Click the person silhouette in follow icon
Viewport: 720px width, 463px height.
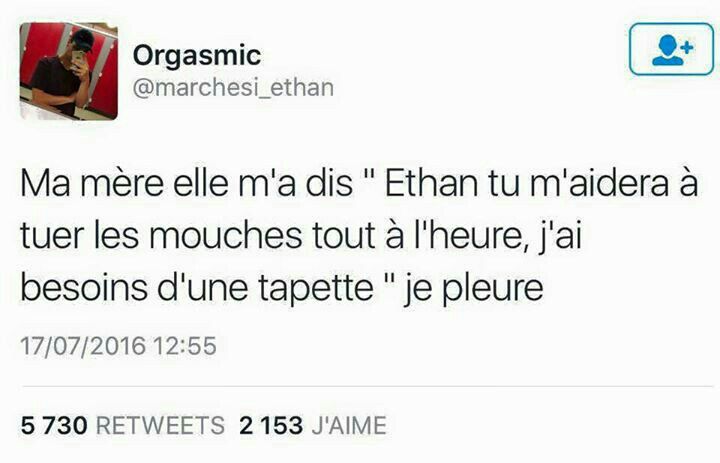pos(668,51)
